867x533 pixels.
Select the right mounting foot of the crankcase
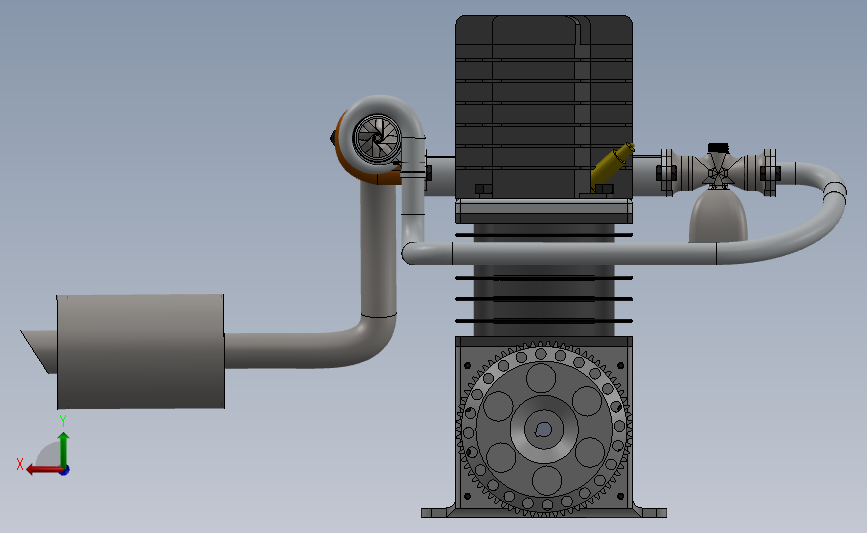[x=650, y=511]
